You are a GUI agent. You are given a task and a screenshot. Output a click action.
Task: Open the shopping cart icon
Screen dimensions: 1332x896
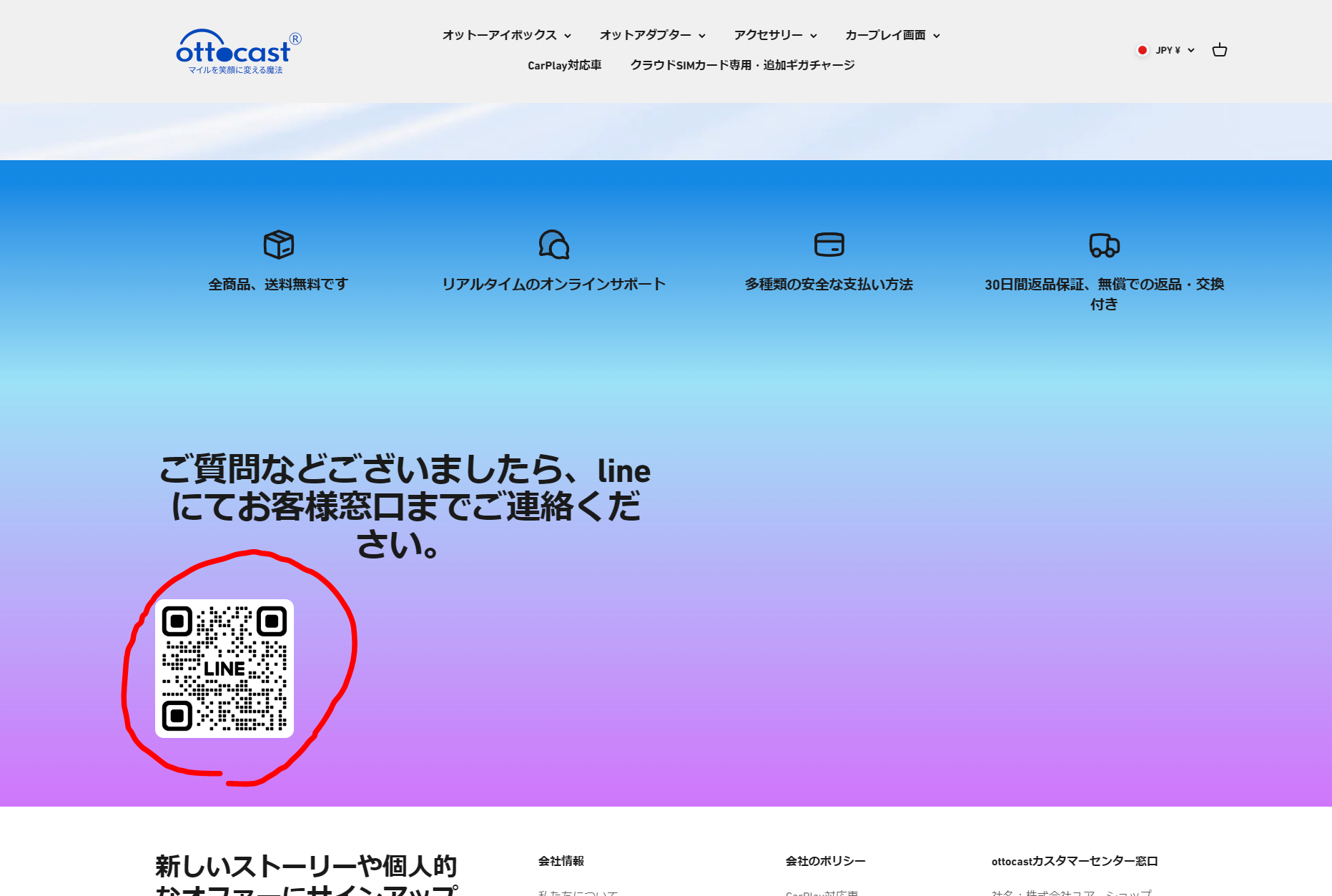point(1219,50)
